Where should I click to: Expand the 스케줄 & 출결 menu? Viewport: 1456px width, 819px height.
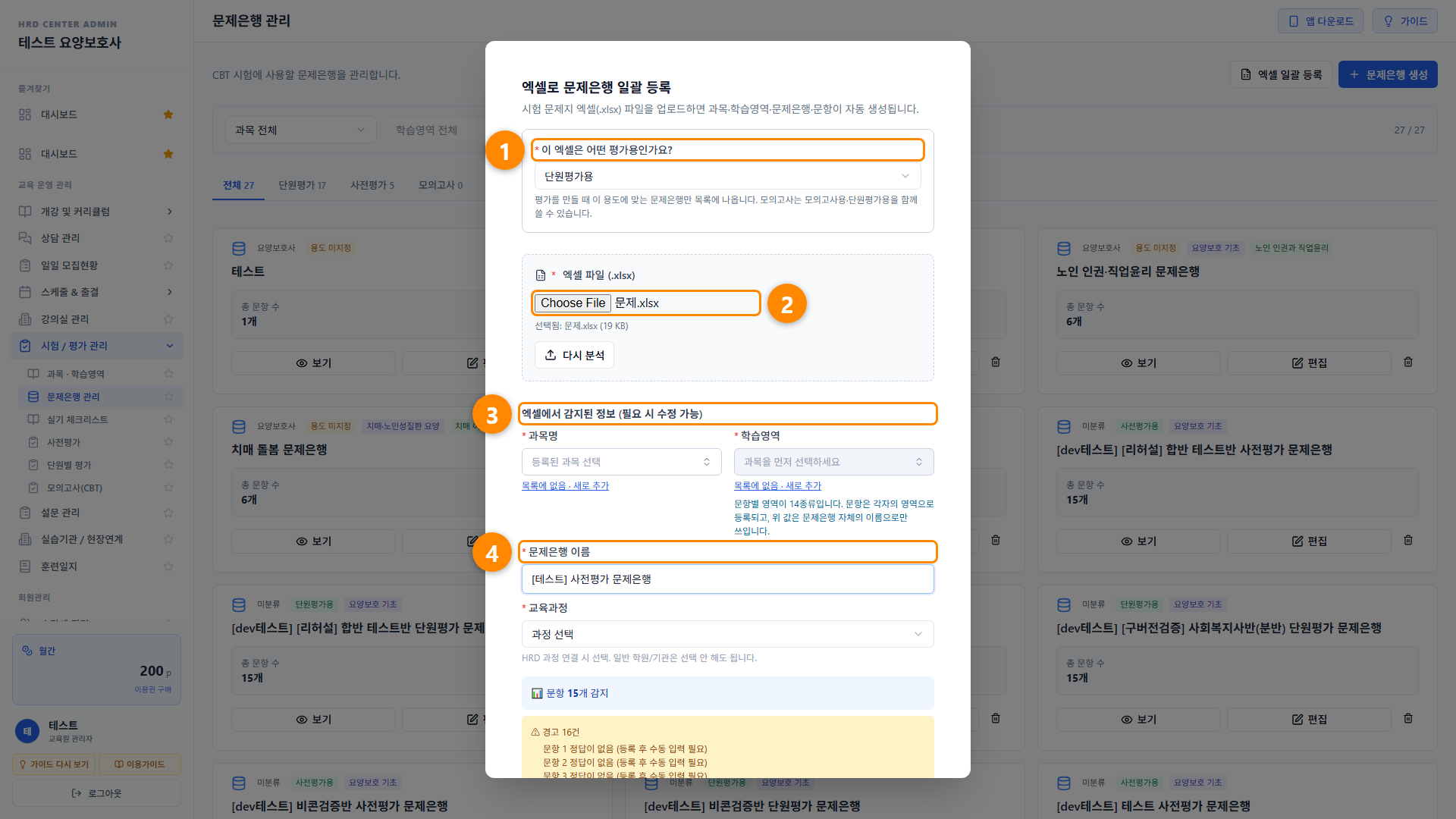(96, 292)
